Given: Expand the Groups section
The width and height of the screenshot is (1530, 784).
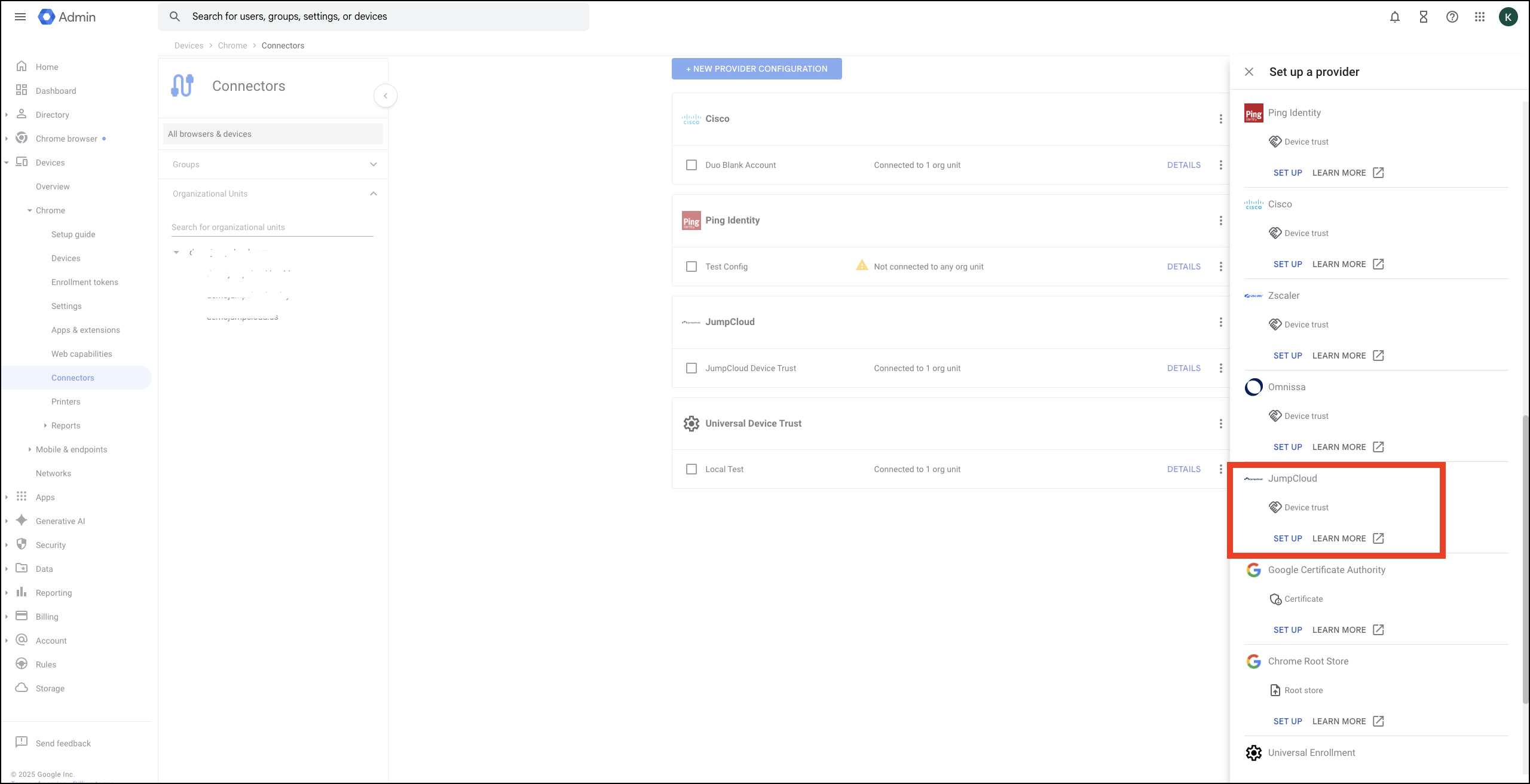Looking at the screenshot, I should click(x=373, y=164).
